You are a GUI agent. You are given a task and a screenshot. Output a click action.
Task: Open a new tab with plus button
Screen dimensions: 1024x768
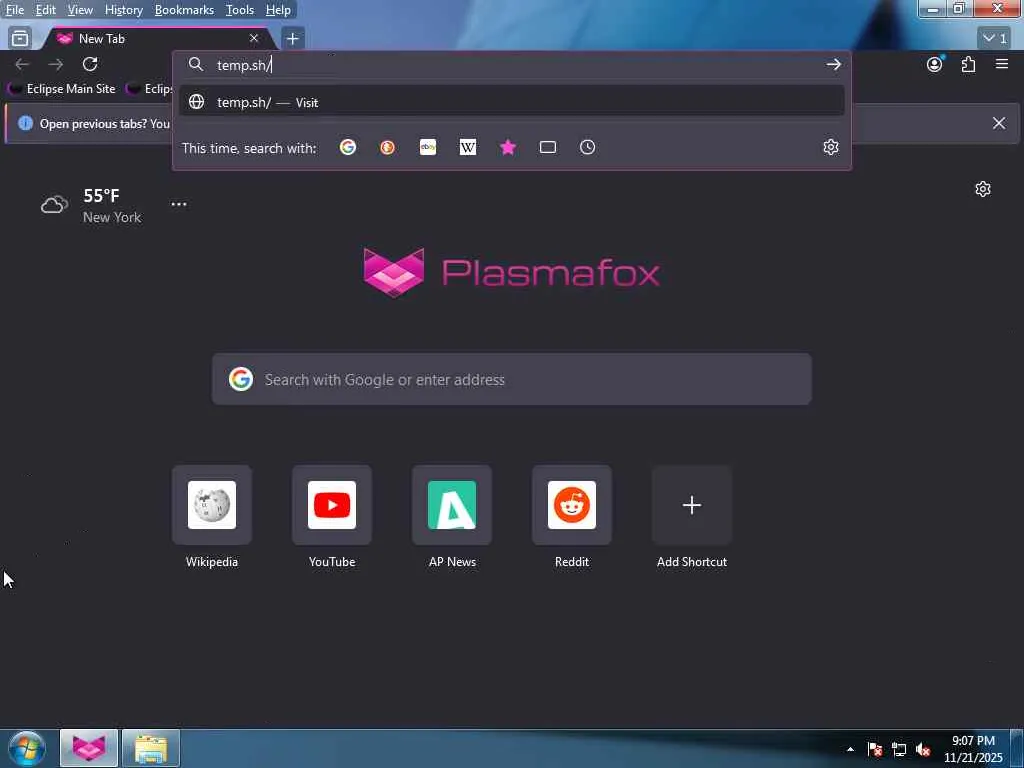click(293, 39)
